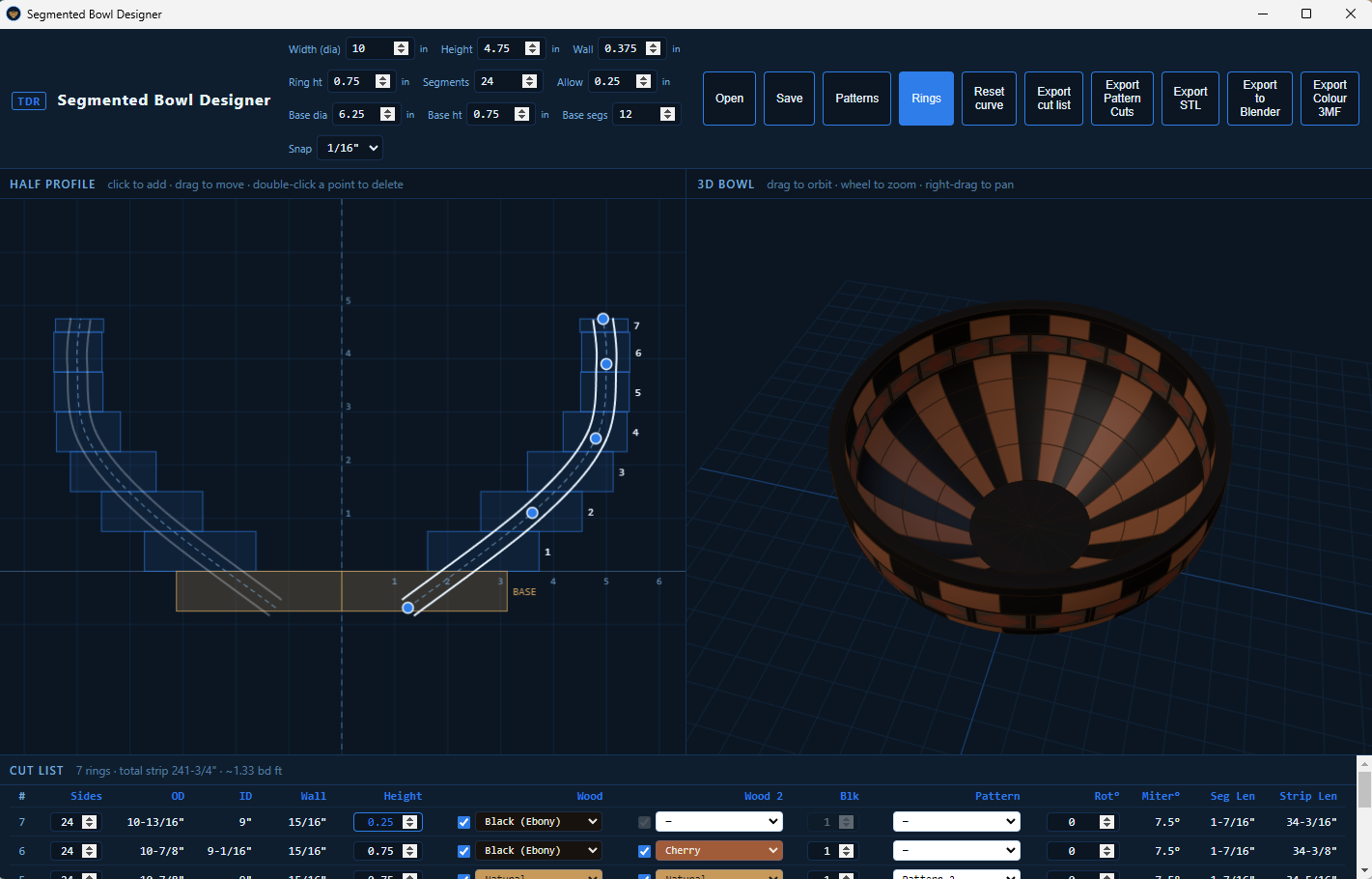The width and height of the screenshot is (1372, 879).
Task: Click the Base segs stepper arrows
Action: point(667,114)
